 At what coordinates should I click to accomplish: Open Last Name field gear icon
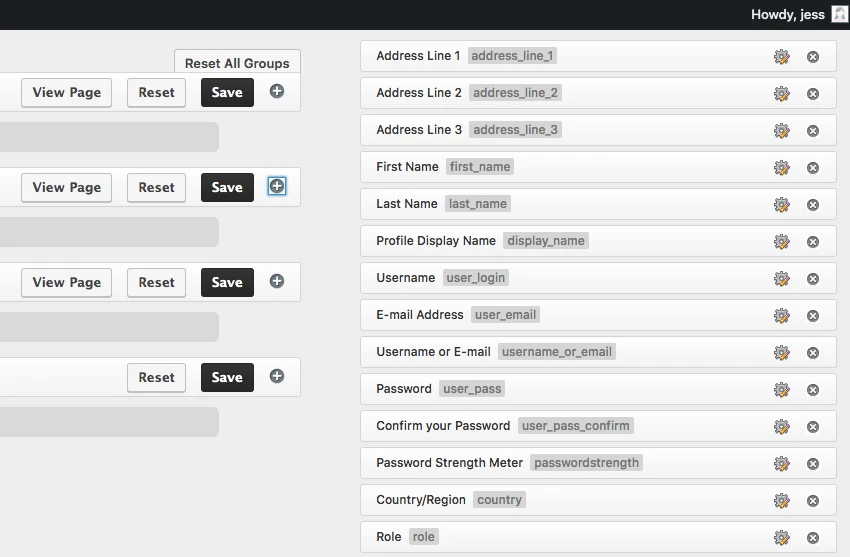781,205
